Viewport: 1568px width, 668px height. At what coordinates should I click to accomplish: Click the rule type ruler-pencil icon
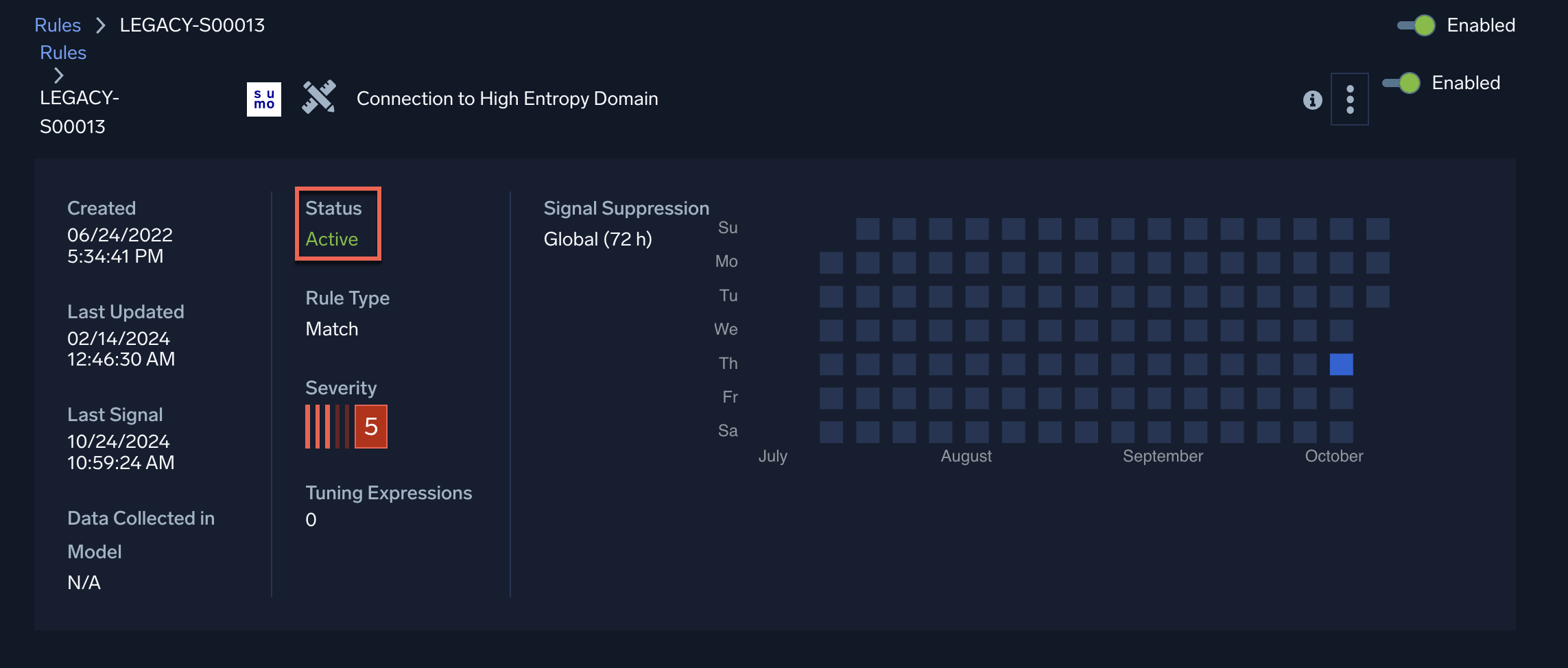click(319, 97)
